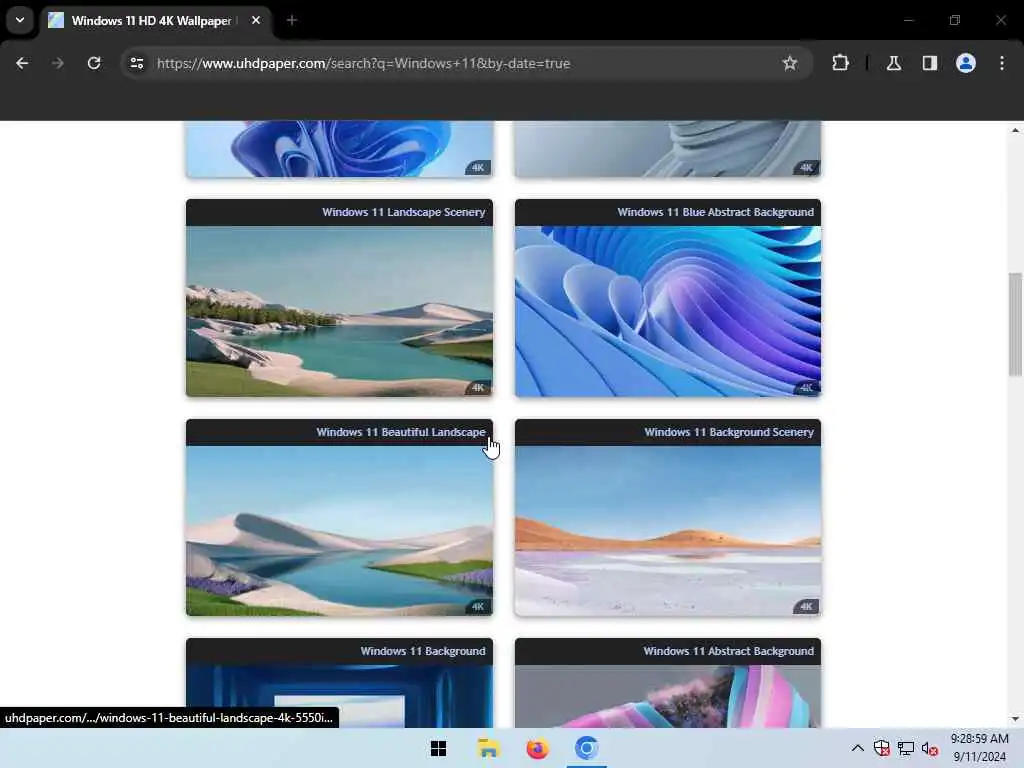
Task: Click the Chromium icon on the taskbar
Action: (586, 748)
